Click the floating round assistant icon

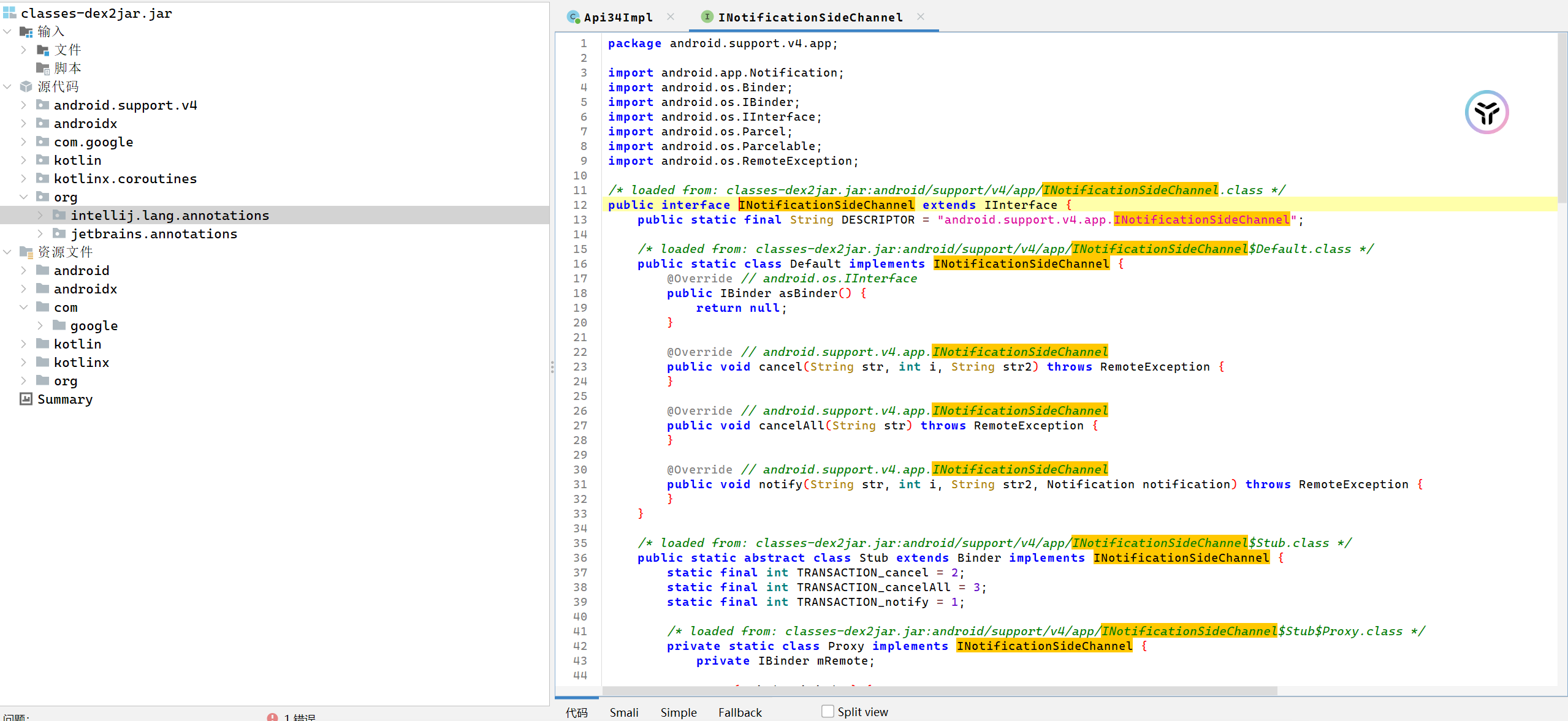[1486, 112]
